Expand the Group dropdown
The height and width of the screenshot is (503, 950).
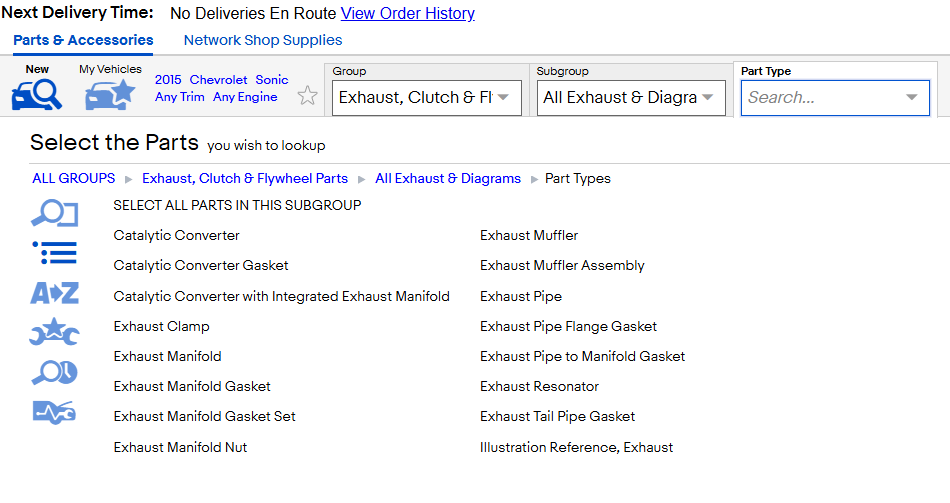427,98
